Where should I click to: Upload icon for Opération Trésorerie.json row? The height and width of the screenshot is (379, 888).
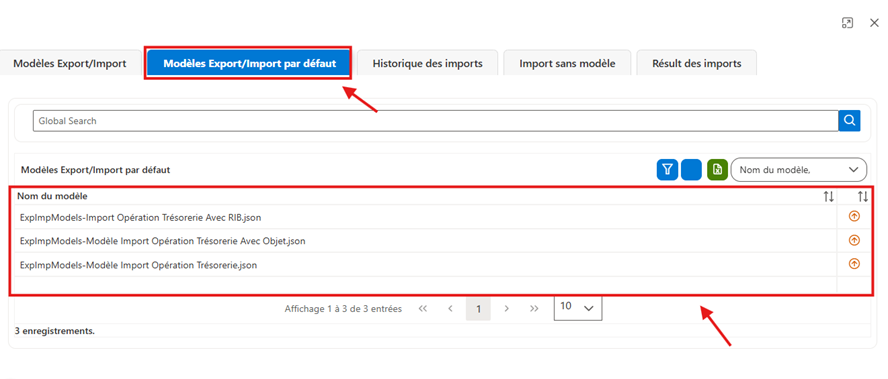pos(854,263)
